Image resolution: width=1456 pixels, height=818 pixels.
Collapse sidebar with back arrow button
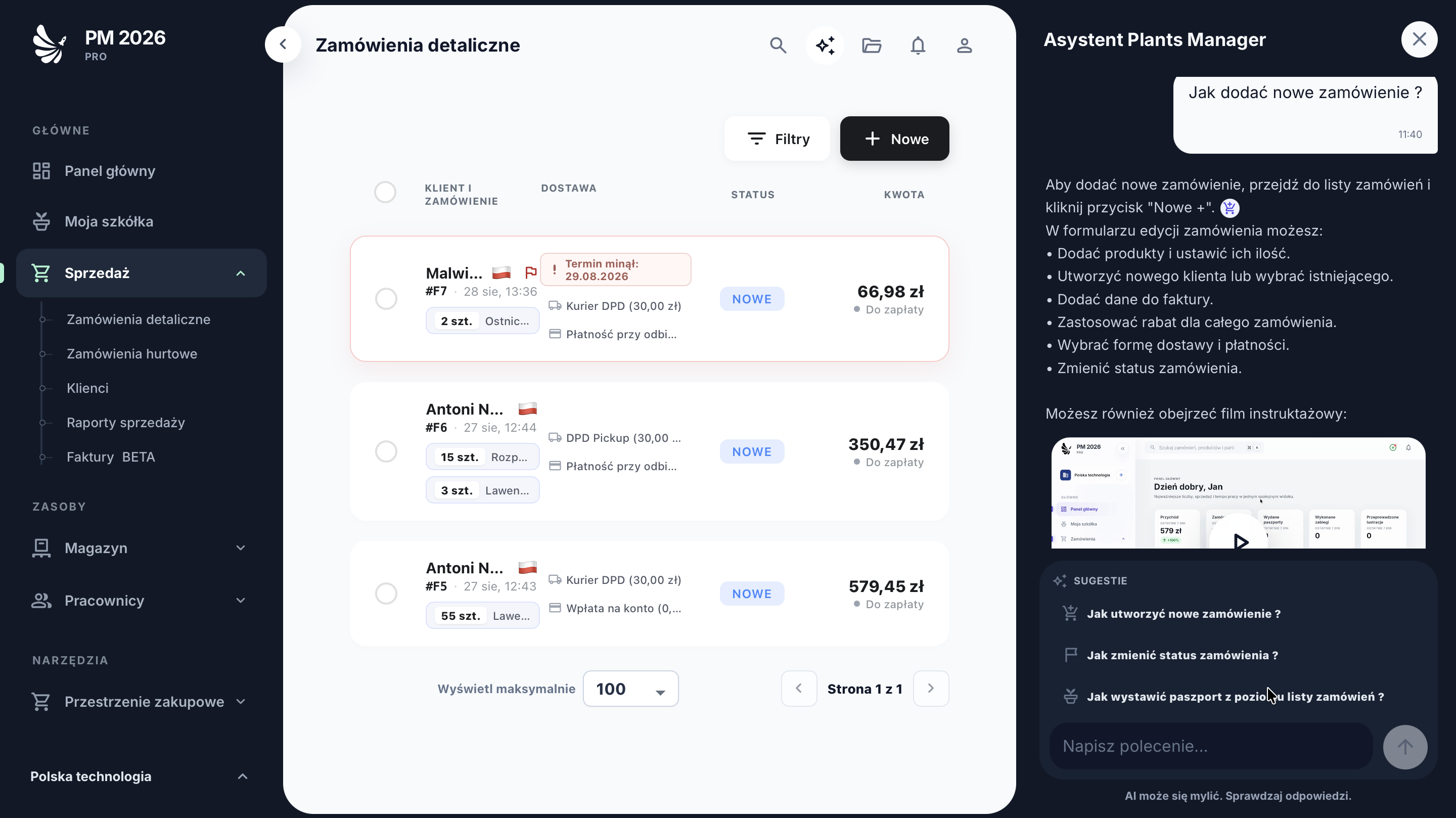[x=283, y=44]
